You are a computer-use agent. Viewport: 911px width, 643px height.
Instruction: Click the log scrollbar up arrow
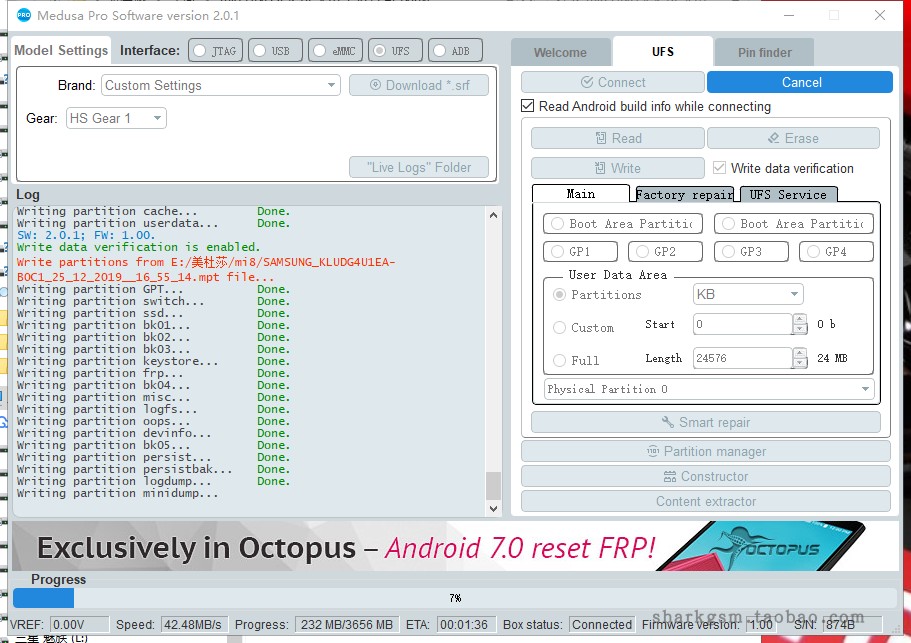point(493,215)
